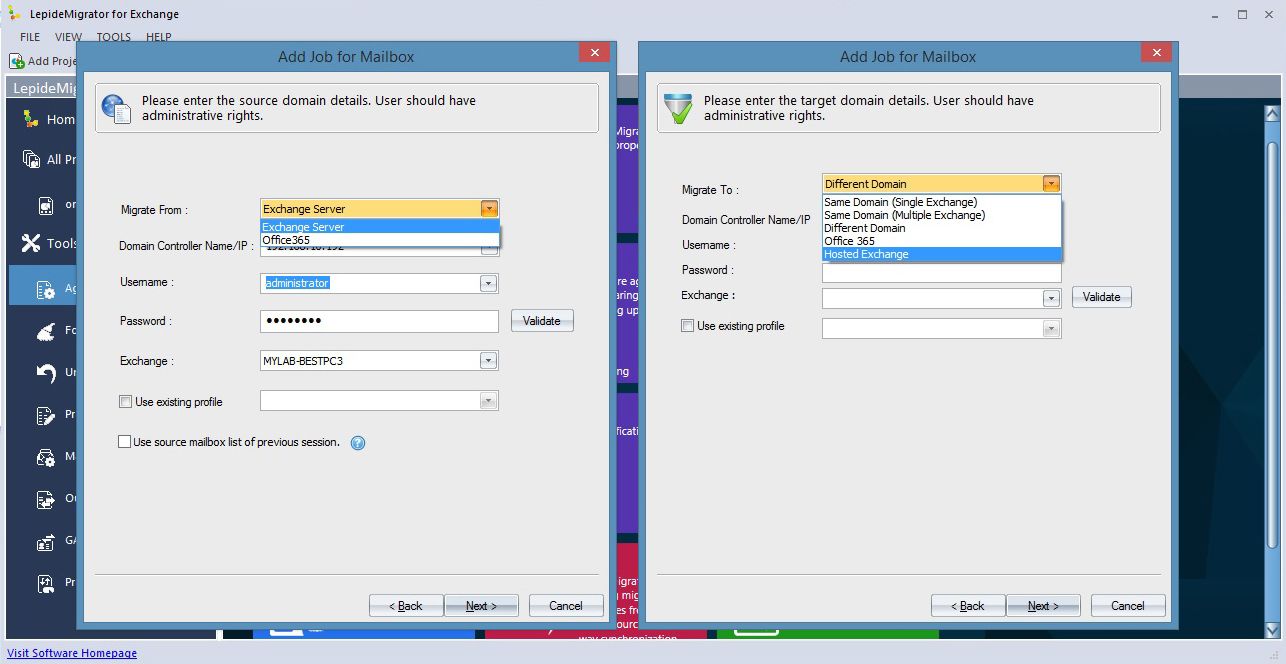Viewport: 1286px width, 664px height.
Task: Close the target Add Job dialog
Action: (x=1156, y=53)
